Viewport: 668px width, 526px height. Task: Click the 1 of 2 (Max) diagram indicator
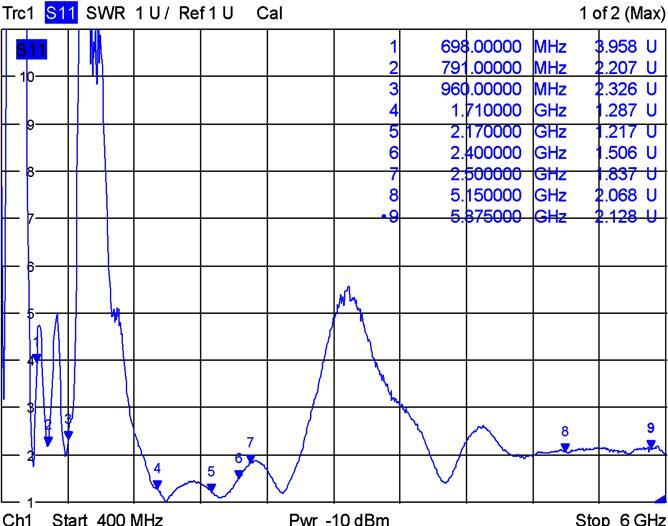pyautogui.click(x=620, y=14)
